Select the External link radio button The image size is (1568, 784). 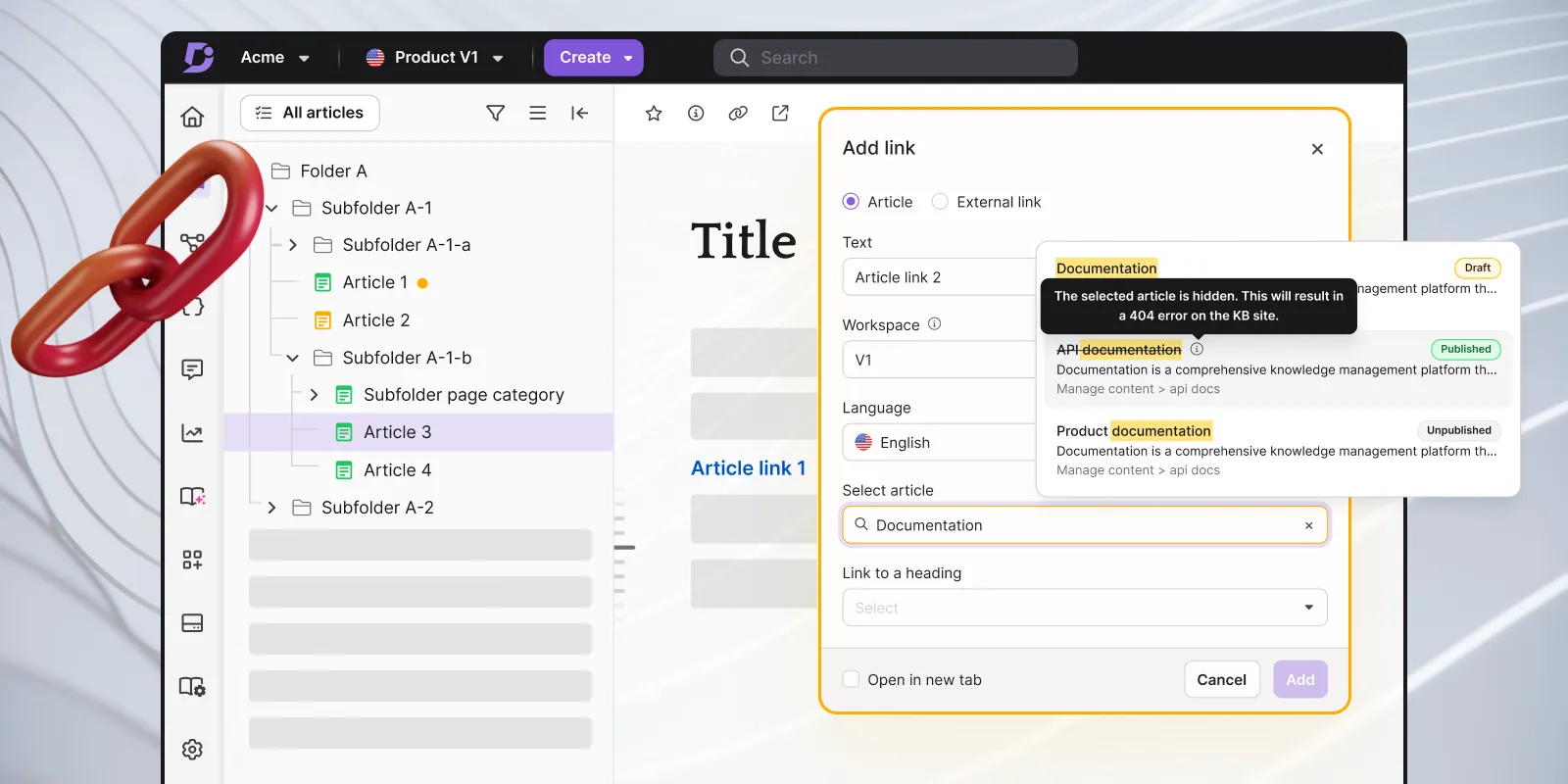pyautogui.click(x=940, y=202)
